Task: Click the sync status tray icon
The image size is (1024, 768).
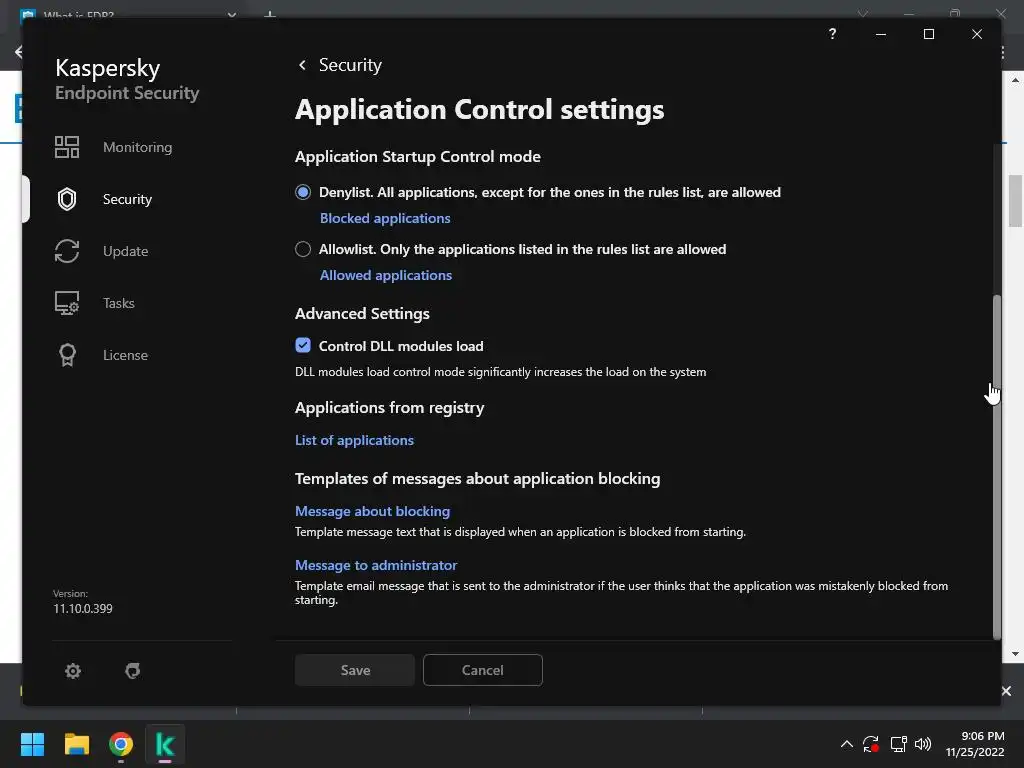Action: [x=871, y=744]
